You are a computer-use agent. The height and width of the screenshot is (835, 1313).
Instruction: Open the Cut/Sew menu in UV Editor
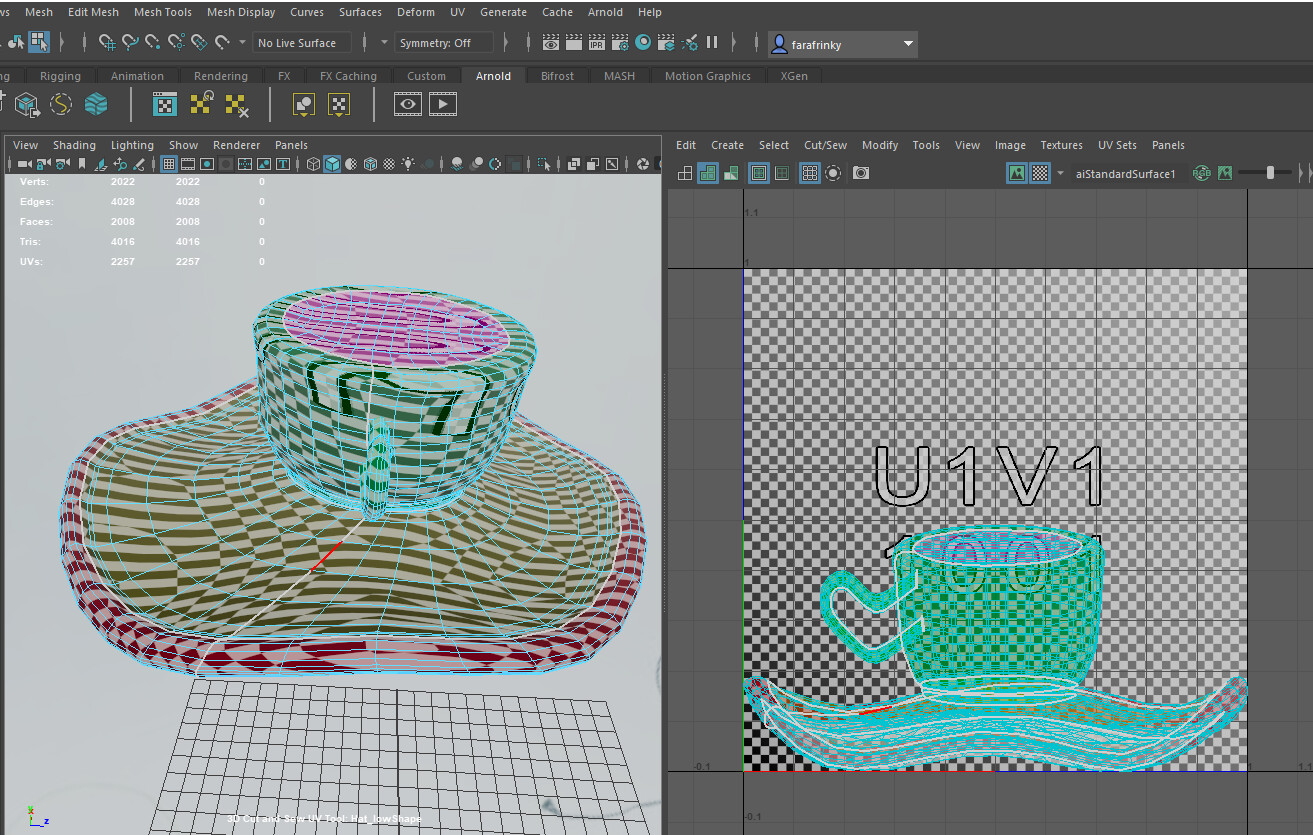pos(824,144)
